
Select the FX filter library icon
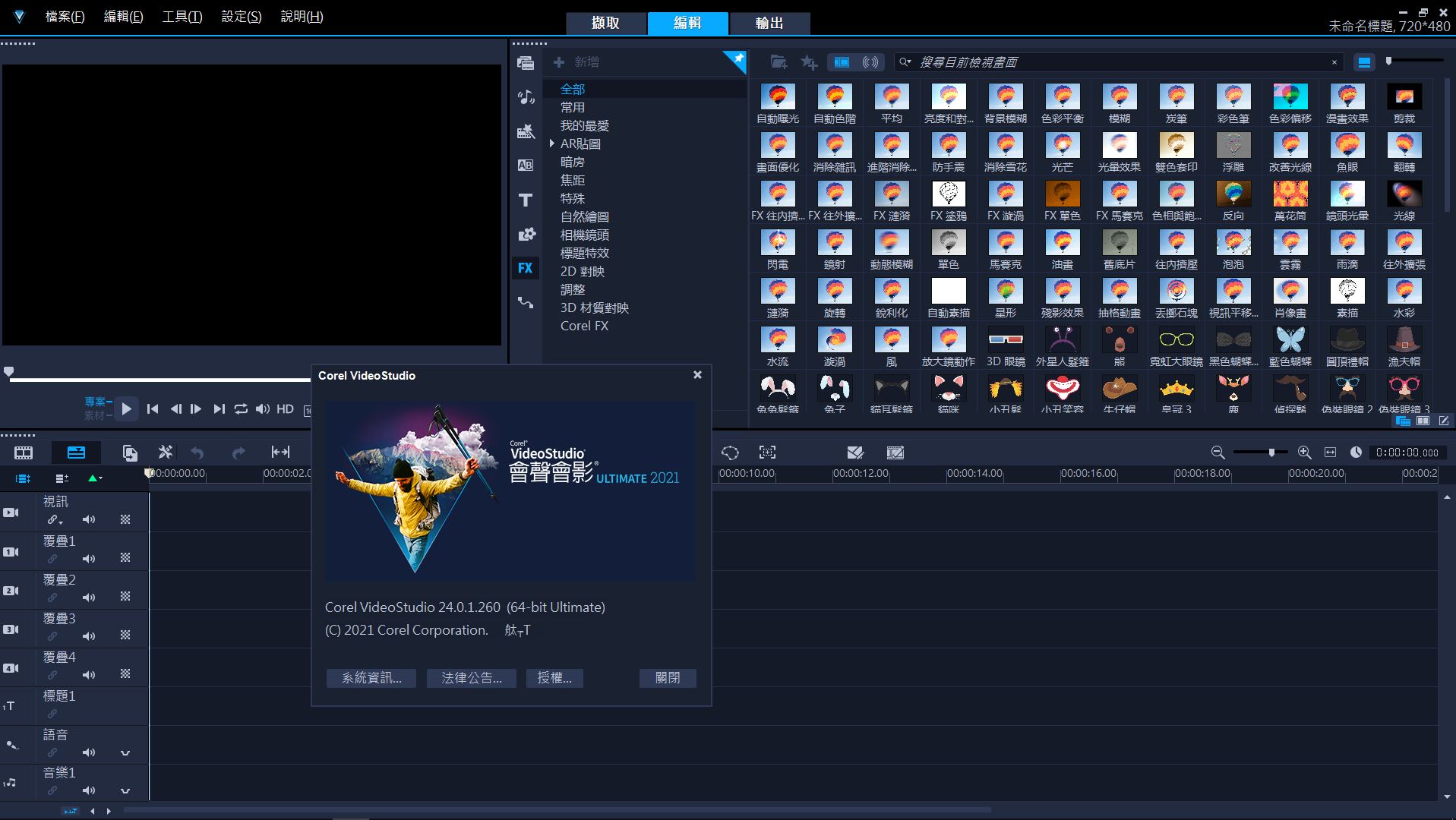pyautogui.click(x=526, y=268)
